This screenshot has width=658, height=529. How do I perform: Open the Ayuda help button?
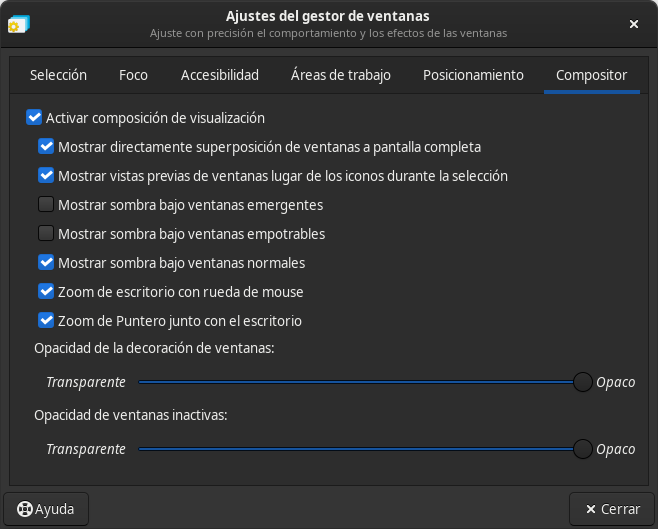46,509
